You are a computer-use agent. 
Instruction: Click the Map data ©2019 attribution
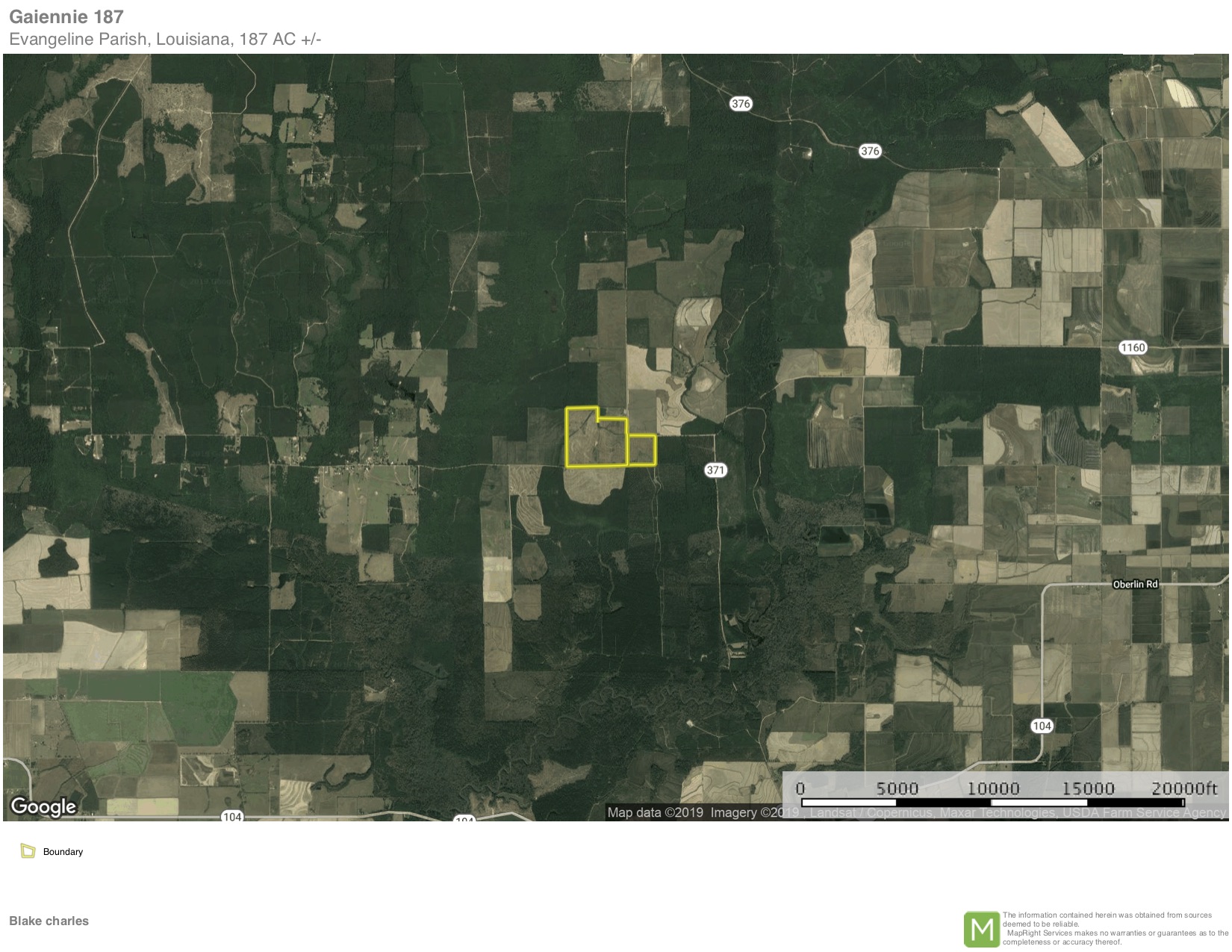pos(655,812)
